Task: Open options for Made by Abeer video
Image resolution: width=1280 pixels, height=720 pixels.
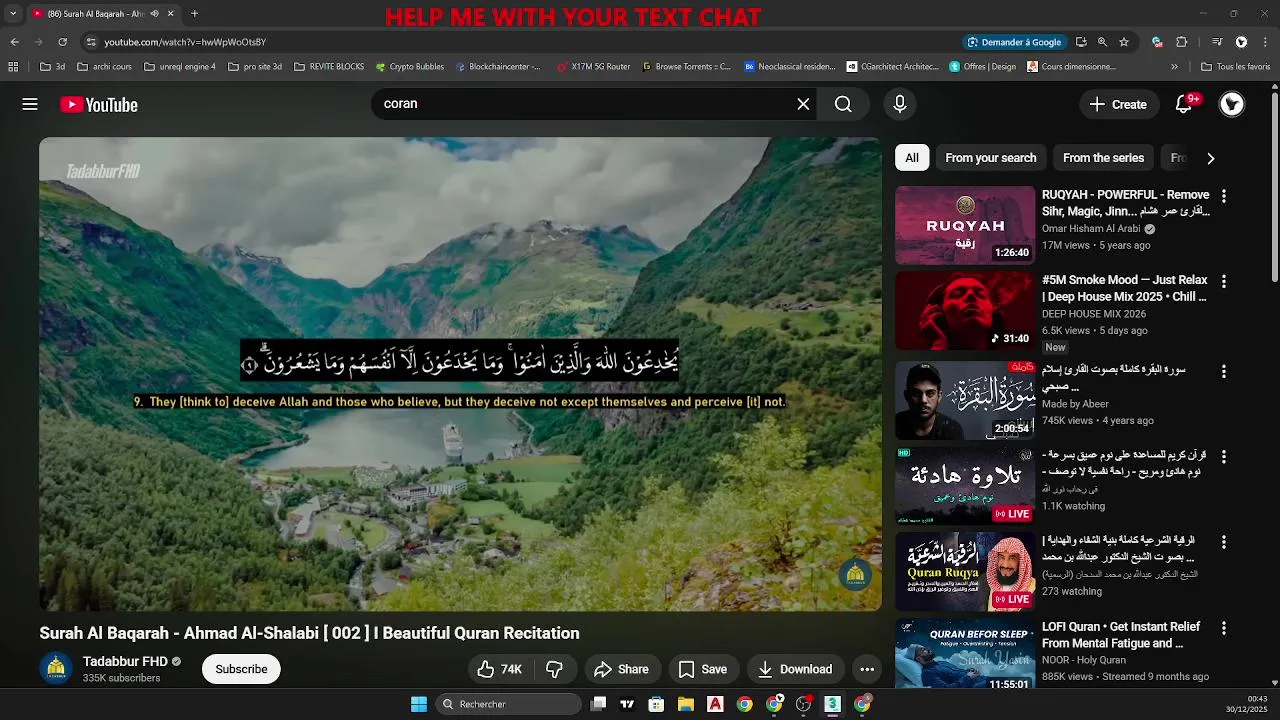Action: [x=1223, y=371]
